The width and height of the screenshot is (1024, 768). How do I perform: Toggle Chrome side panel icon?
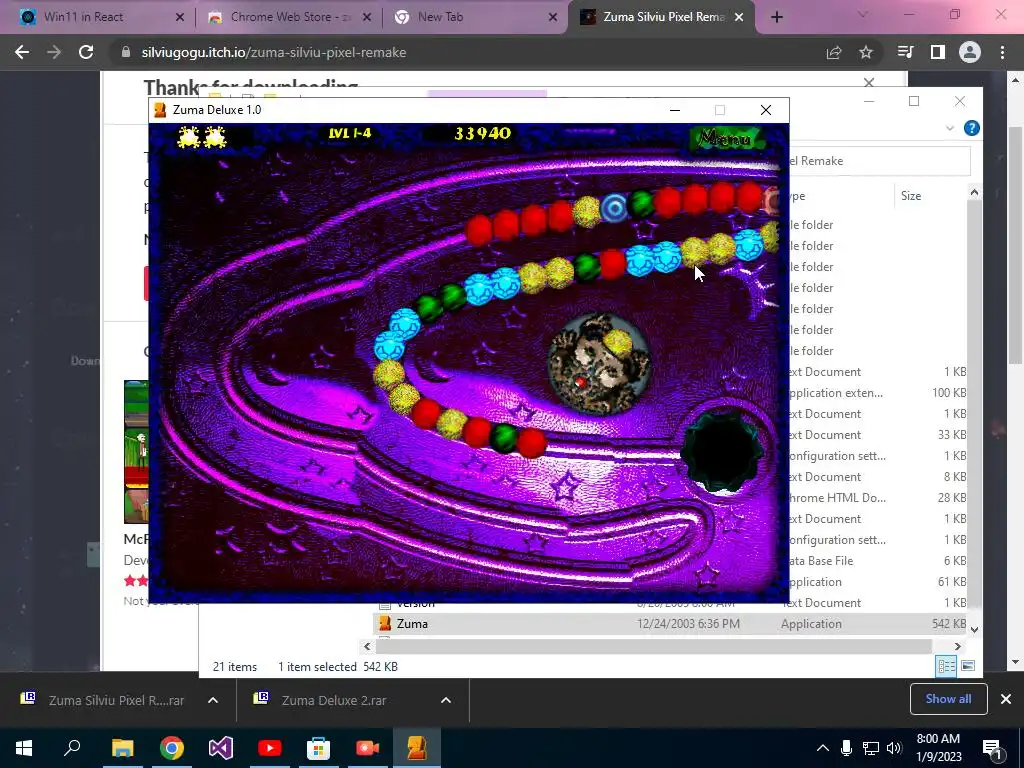click(x=938, y=52)
